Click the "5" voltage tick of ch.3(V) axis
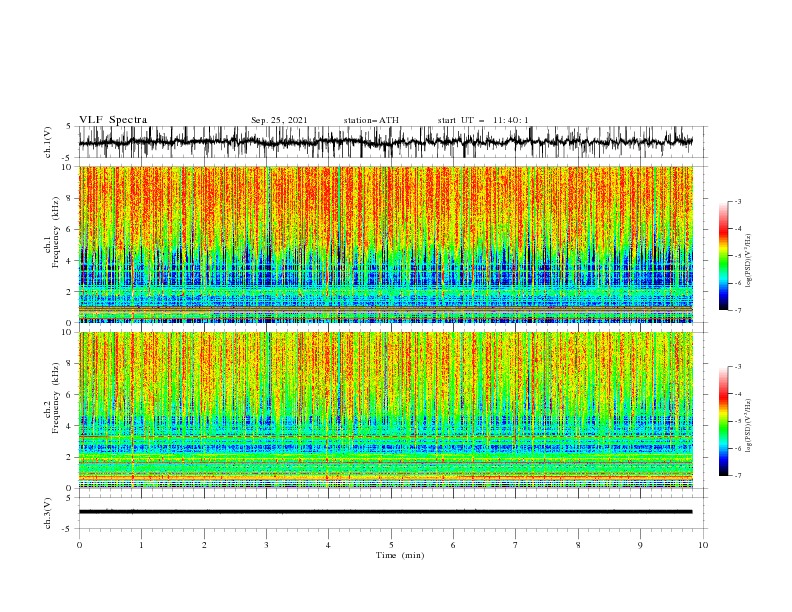The width and height of the screenshot is (792, 612). pyautogui.click(x=69, y=498)
